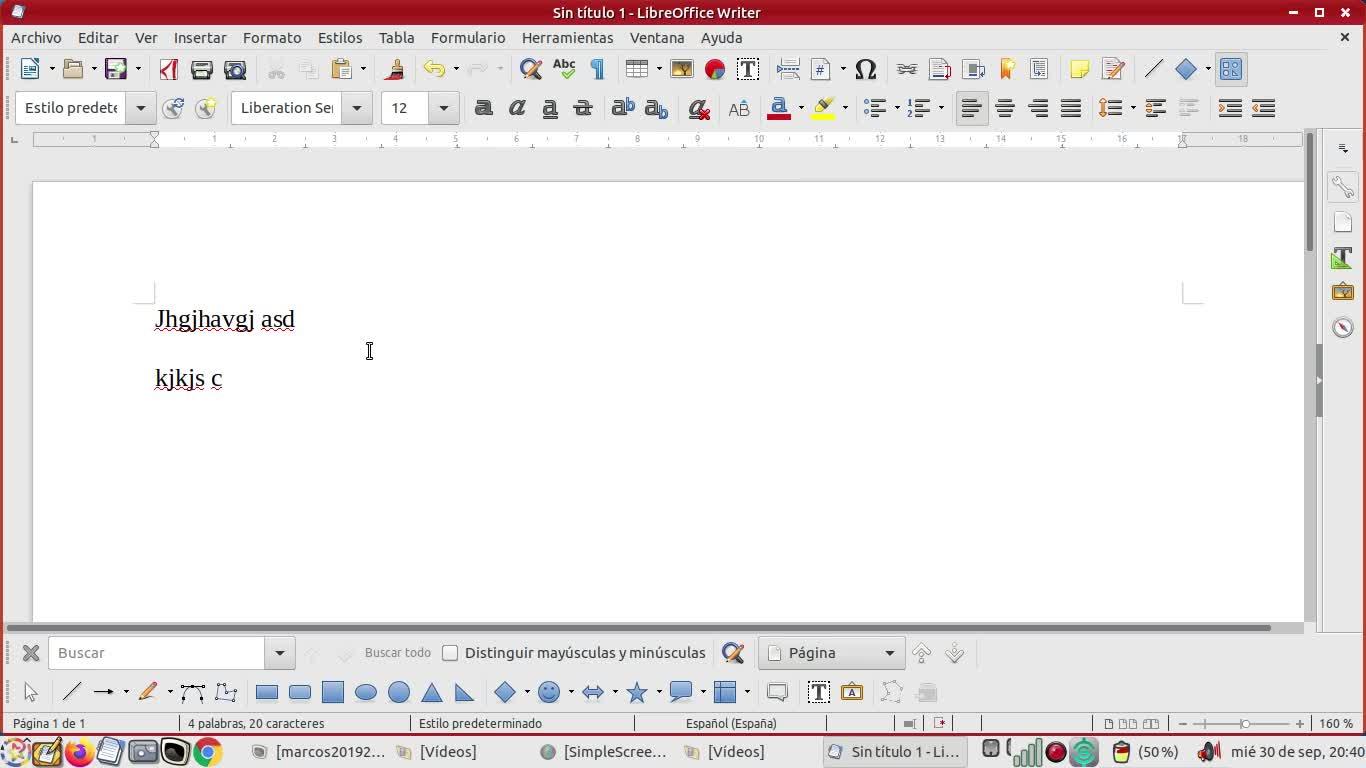Insert a special character with Omega icon

[x=866, y=69]
